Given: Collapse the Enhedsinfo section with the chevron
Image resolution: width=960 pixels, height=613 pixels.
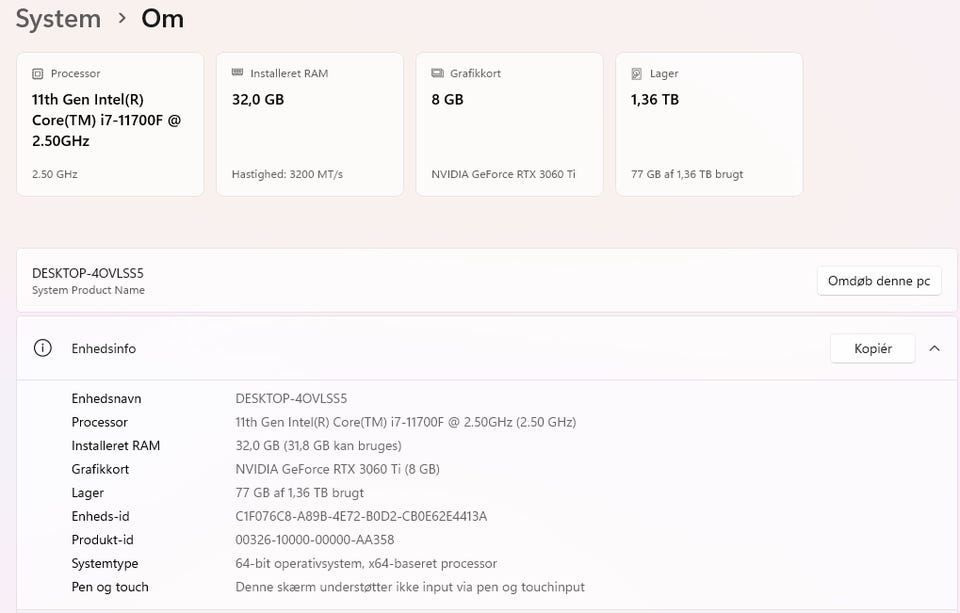Looking at the screenshot, I should tap(934, 348).
